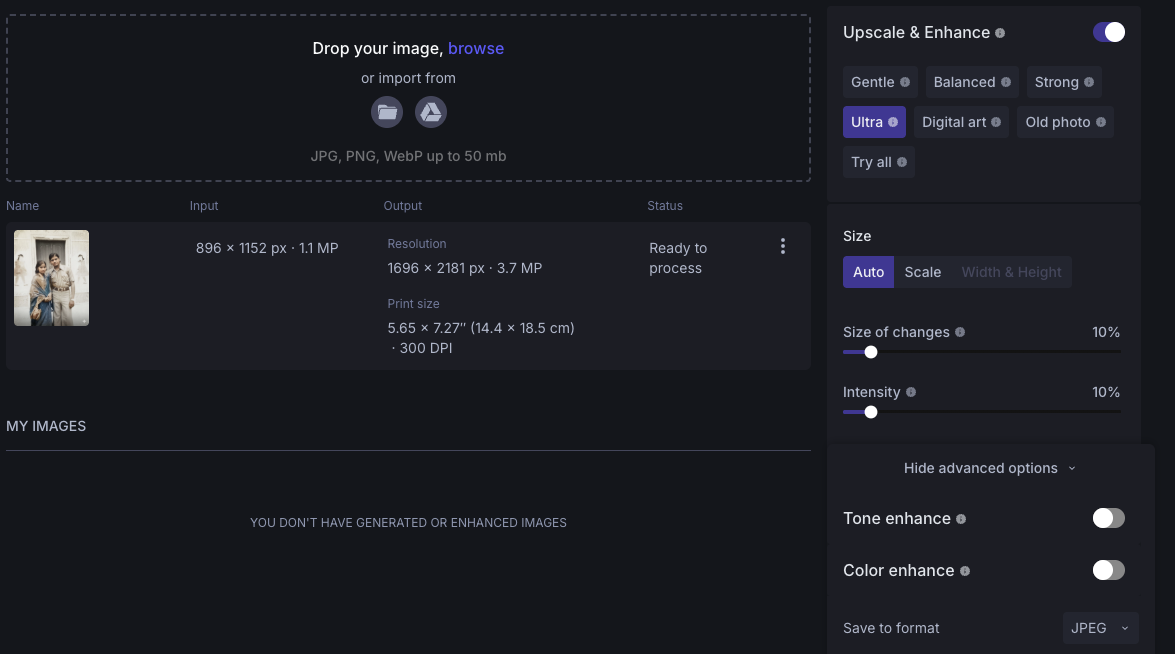Open the JPEG save format dropdown
This screenshot has height=654, width=1175.
[1099, 628]
